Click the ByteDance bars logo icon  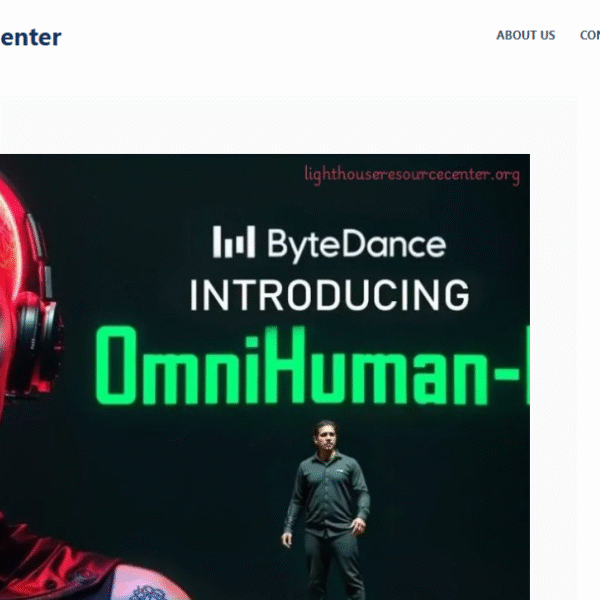(x=234, y=241)
